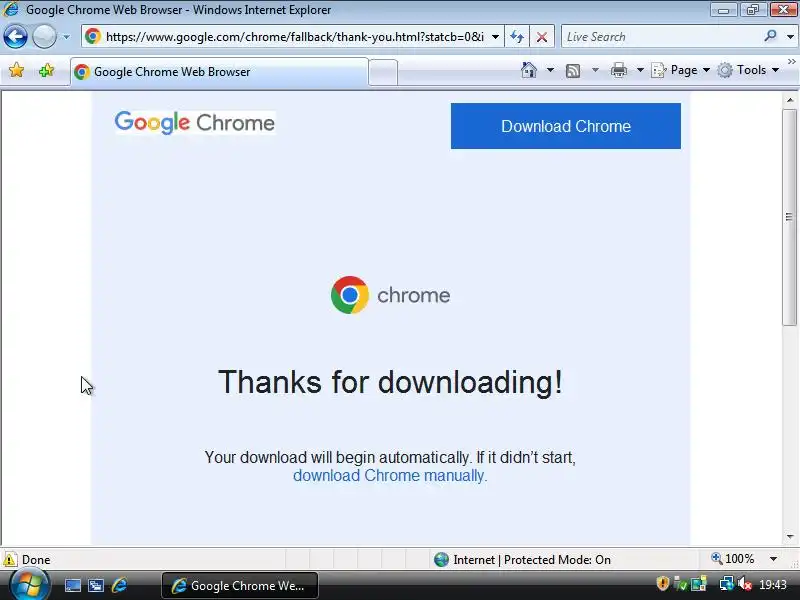The height and width of the screenshot is (600, 800).
Task: Click the muted volume tray icon
Action: pyautogui.click(x=745, y=583)
